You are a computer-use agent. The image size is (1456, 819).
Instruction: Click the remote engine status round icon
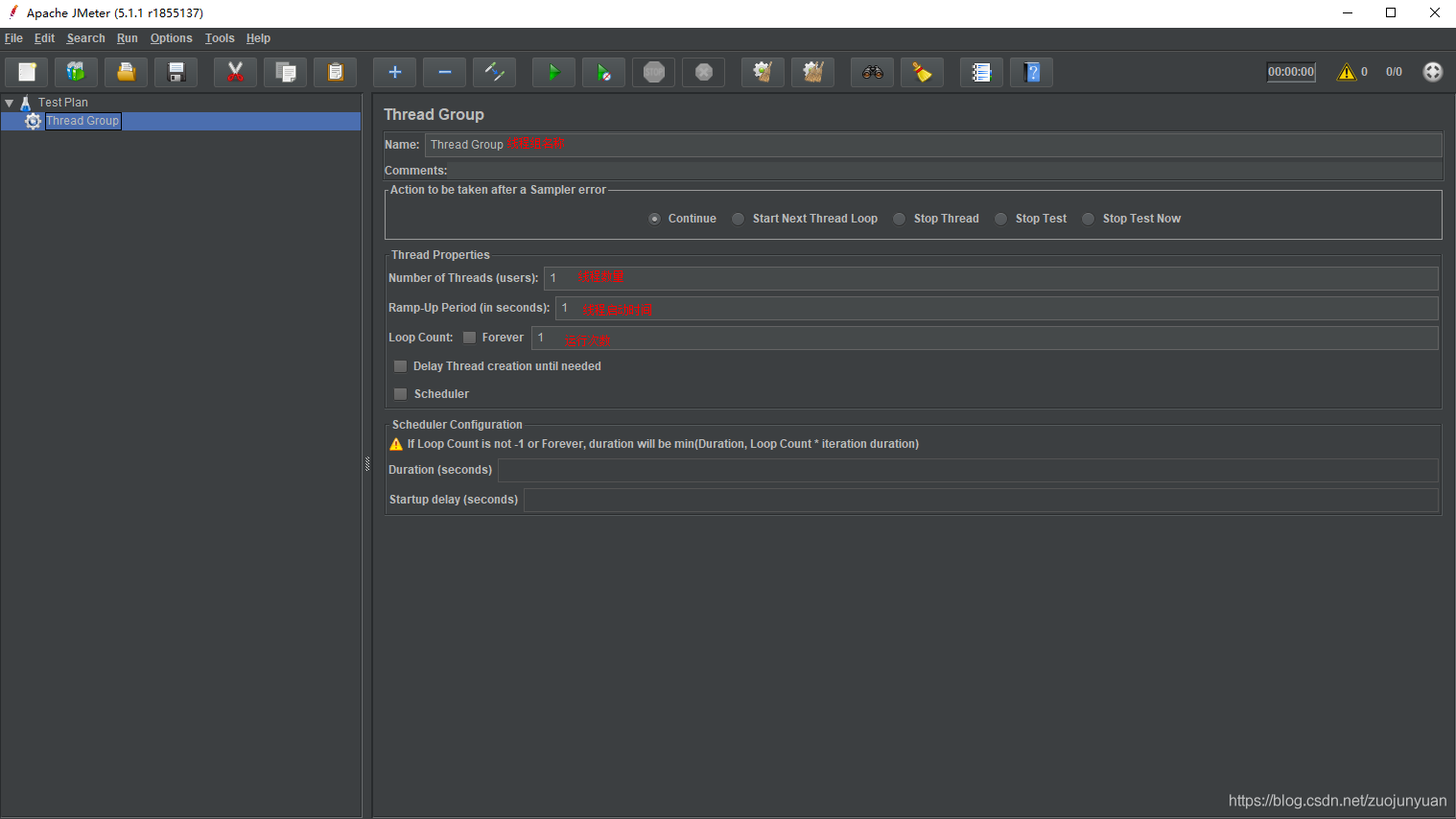tap(1432, 72)
